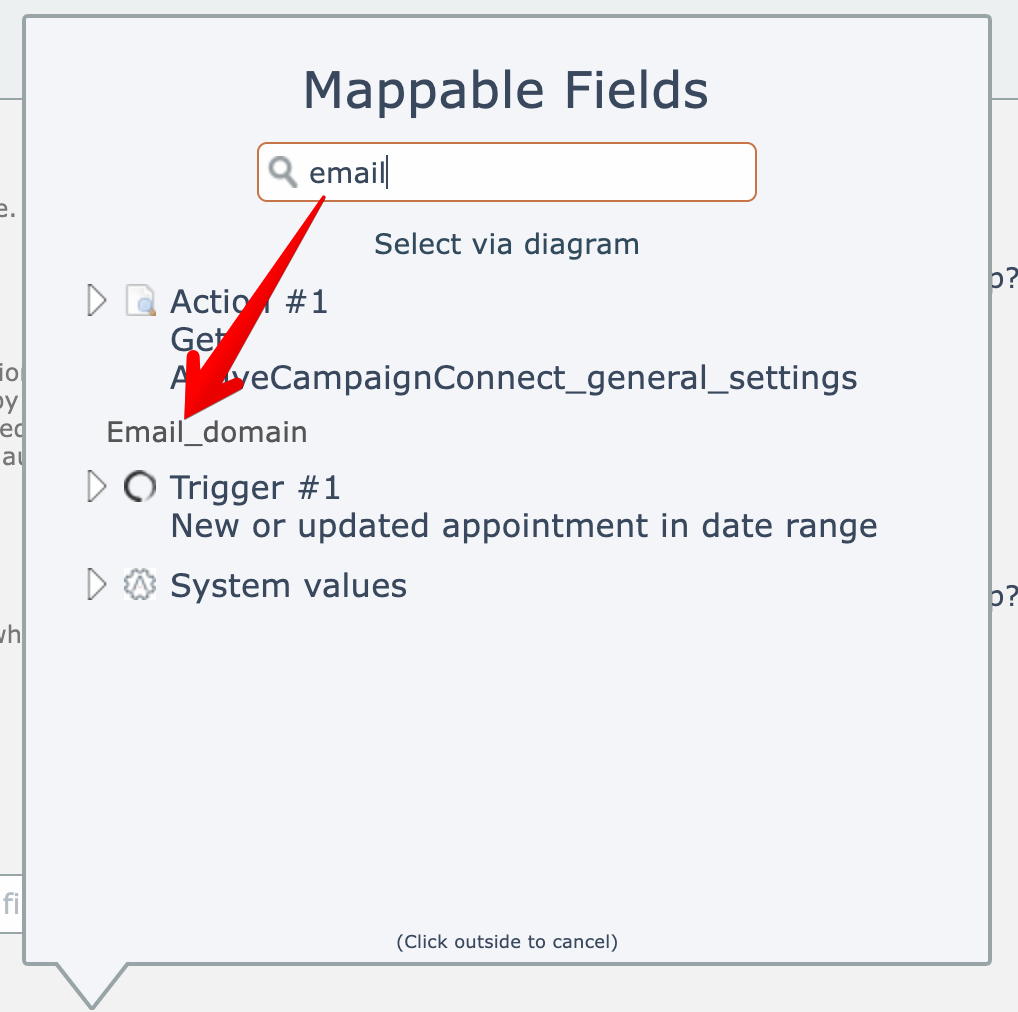The height and width of the screenshot is (1012, 1018).
Task: Select the Email_domain field
Action: (x=207, y=432)
